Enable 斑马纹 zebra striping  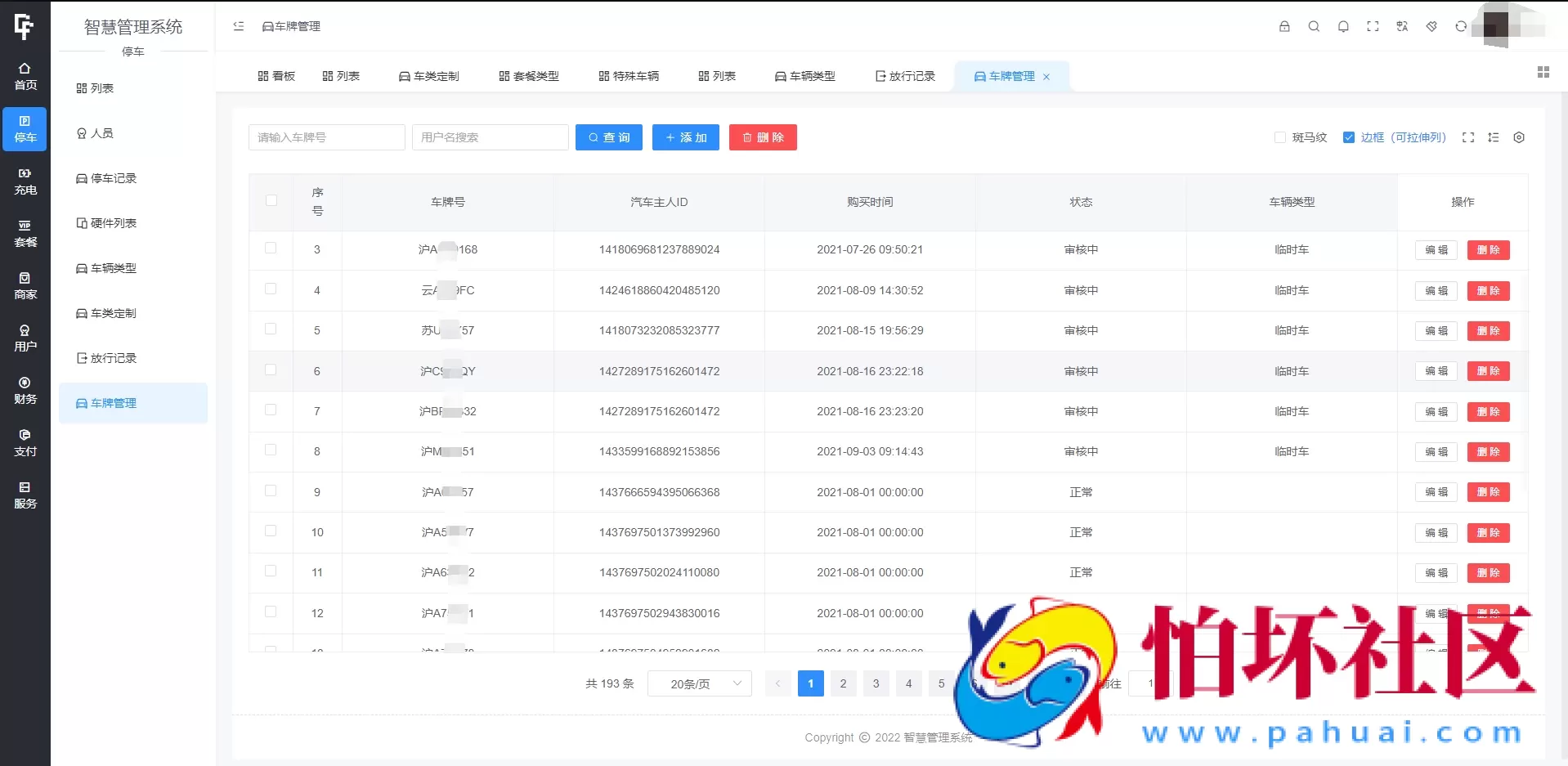pos(1280,137)
